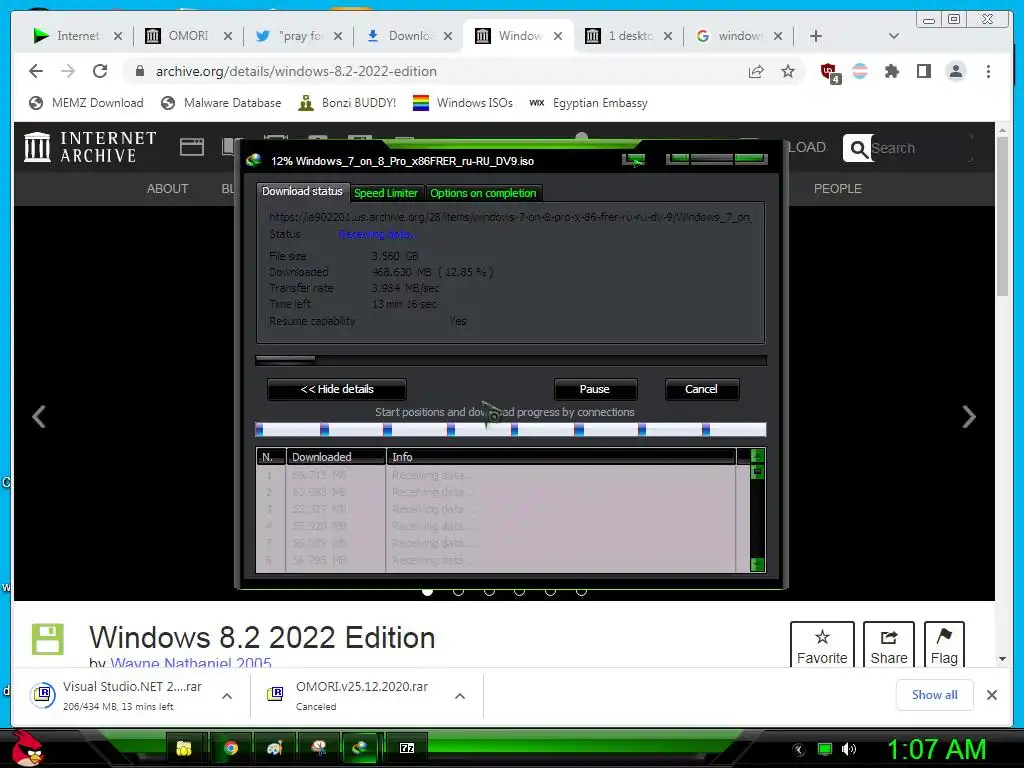Image resolution: width=1024 pixels, height=768 pixels.
Task: Collapse details with Hide details button
Action: click(x=337, y=389)
